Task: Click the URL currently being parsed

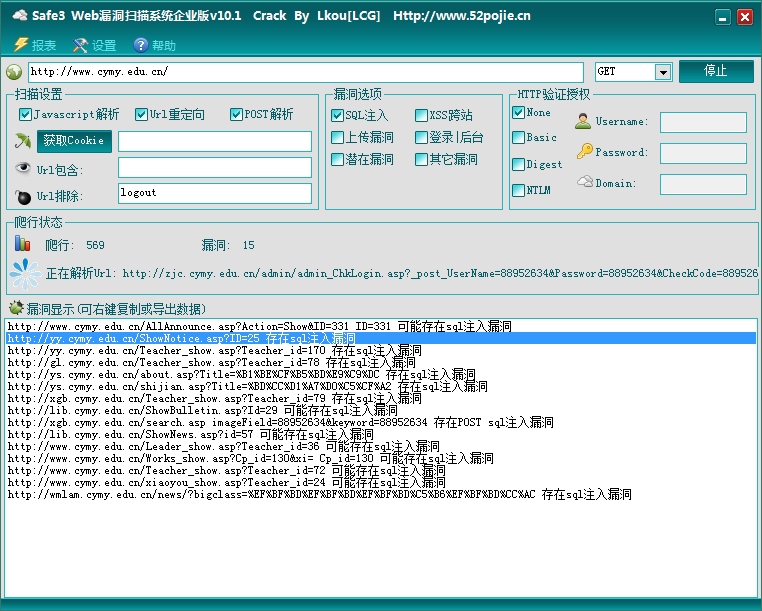Action: (x=440, y=274)
